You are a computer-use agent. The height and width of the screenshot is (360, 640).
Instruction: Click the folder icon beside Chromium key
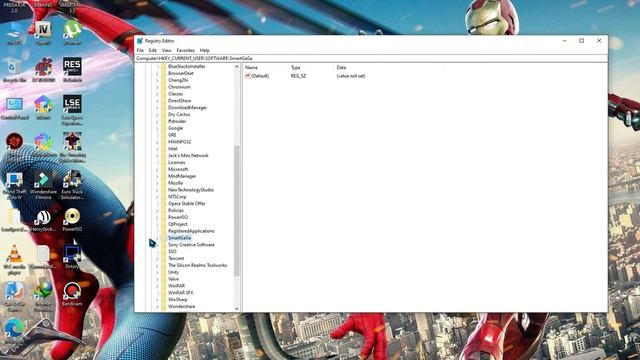coord(163,87)
